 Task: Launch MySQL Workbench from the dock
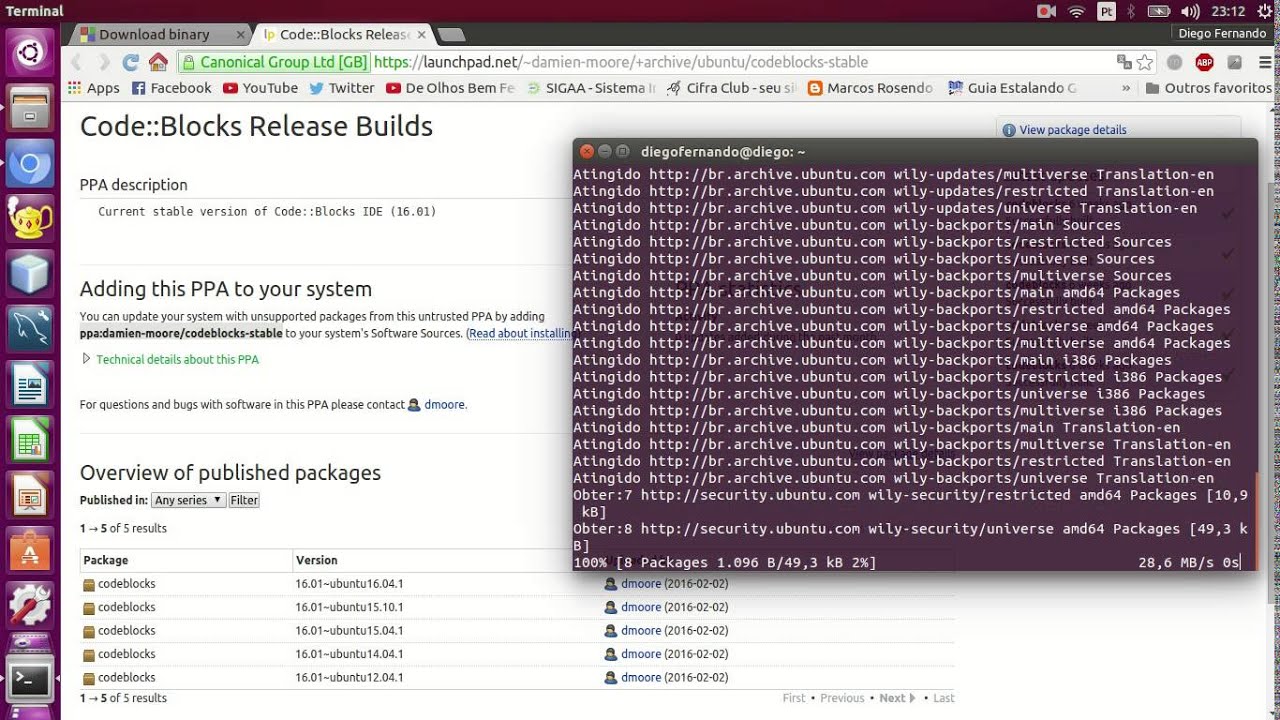[30, 329]
